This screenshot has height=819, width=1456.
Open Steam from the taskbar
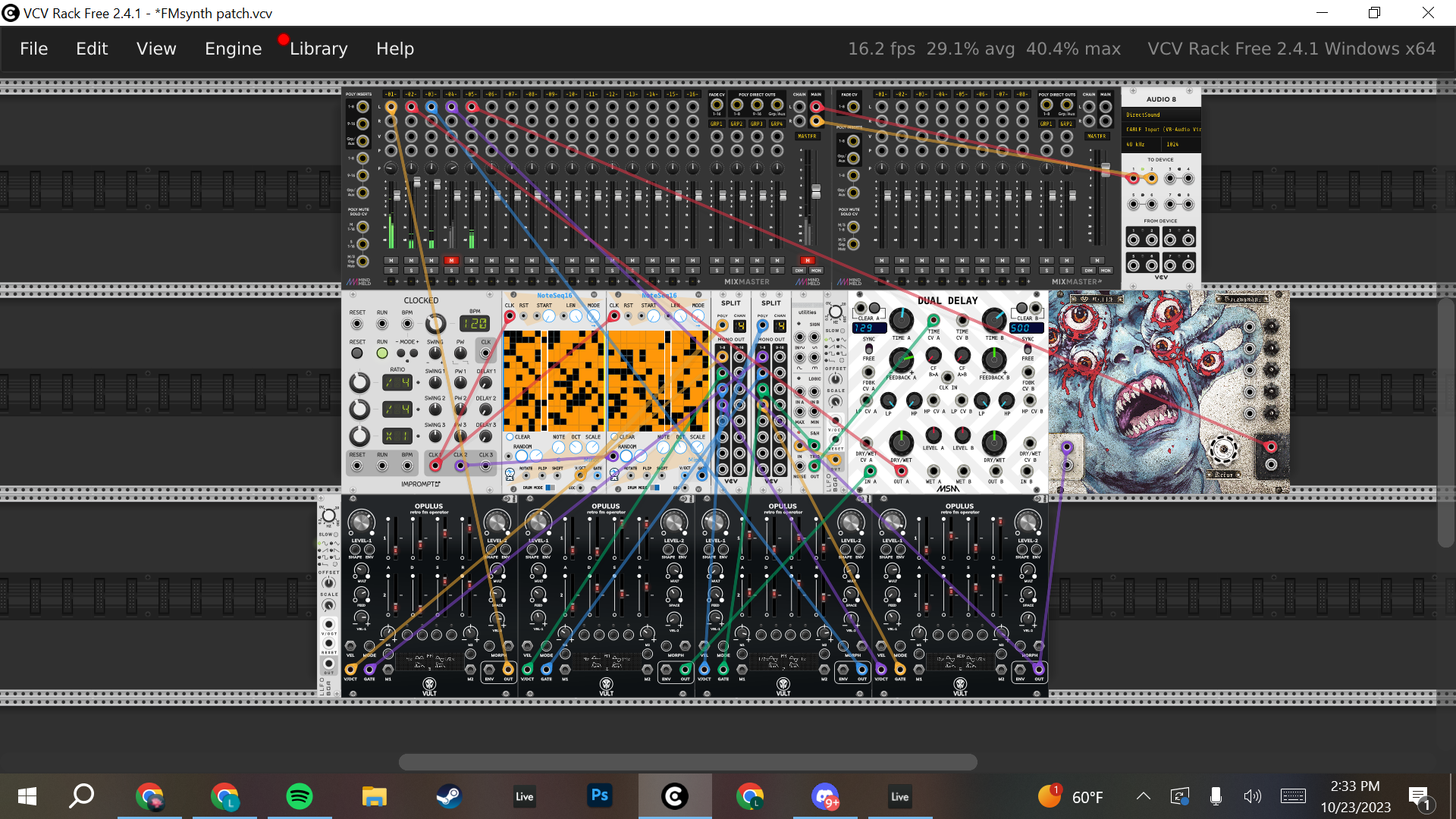pyautogui.click(x=449, y=796)
